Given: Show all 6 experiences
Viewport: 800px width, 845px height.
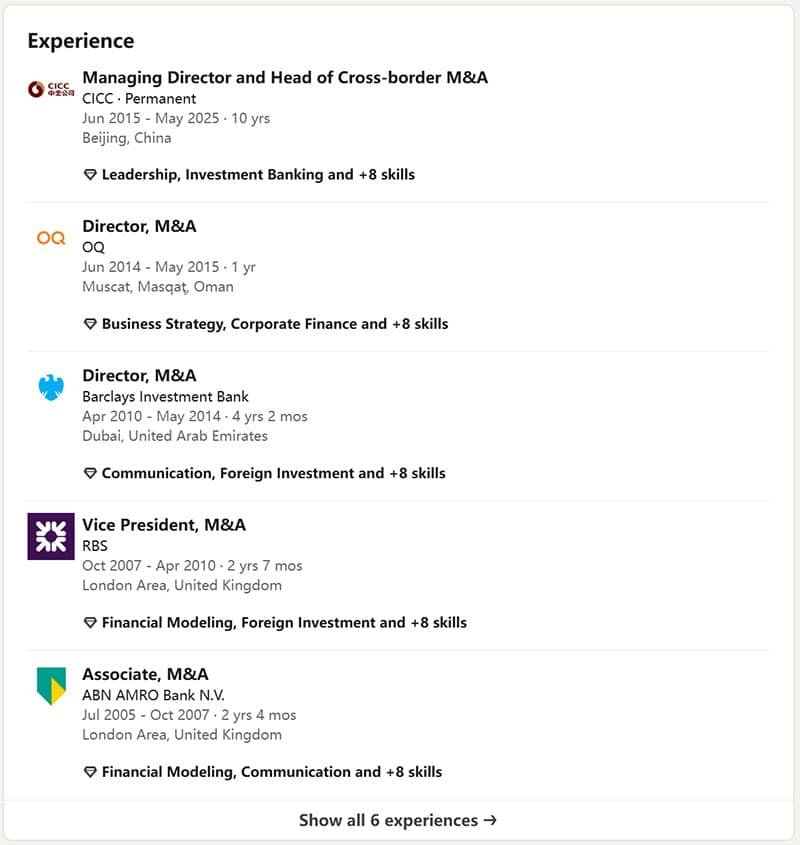Looking at the screenshot, I should (398, 821).
